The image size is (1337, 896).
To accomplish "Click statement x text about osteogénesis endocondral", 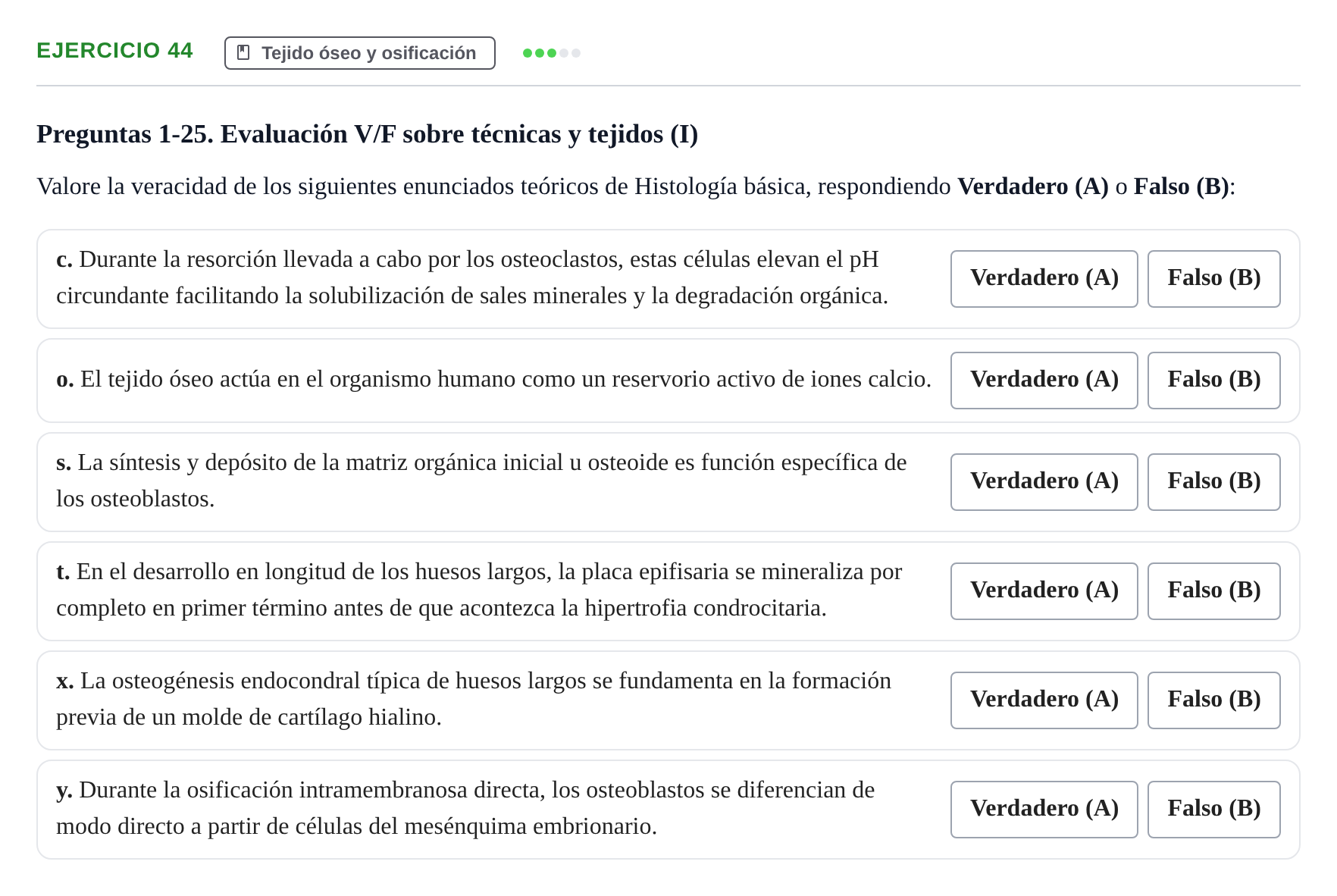I will pos(474,699).
